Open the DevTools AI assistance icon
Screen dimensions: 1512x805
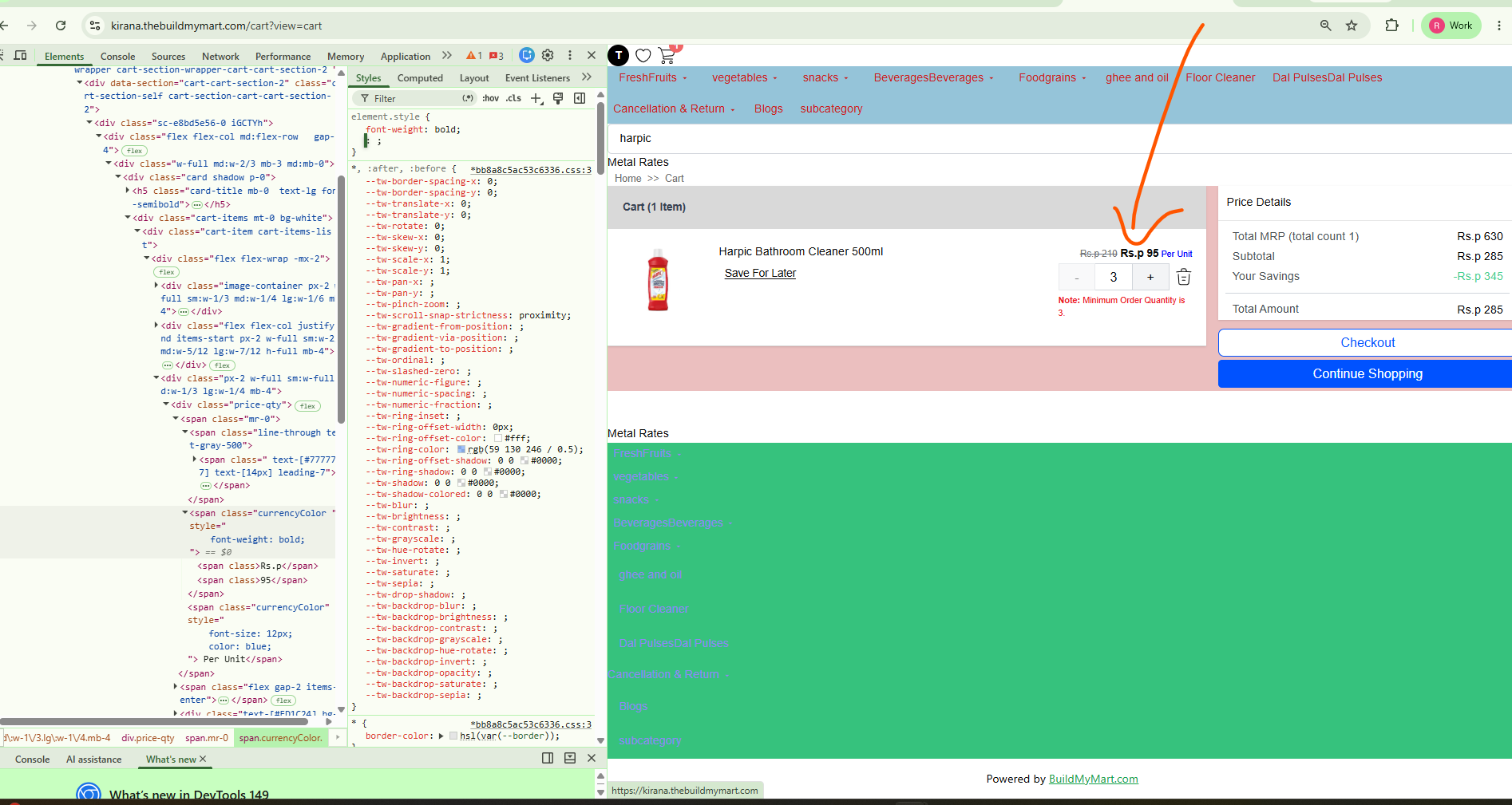pos(526,55)
